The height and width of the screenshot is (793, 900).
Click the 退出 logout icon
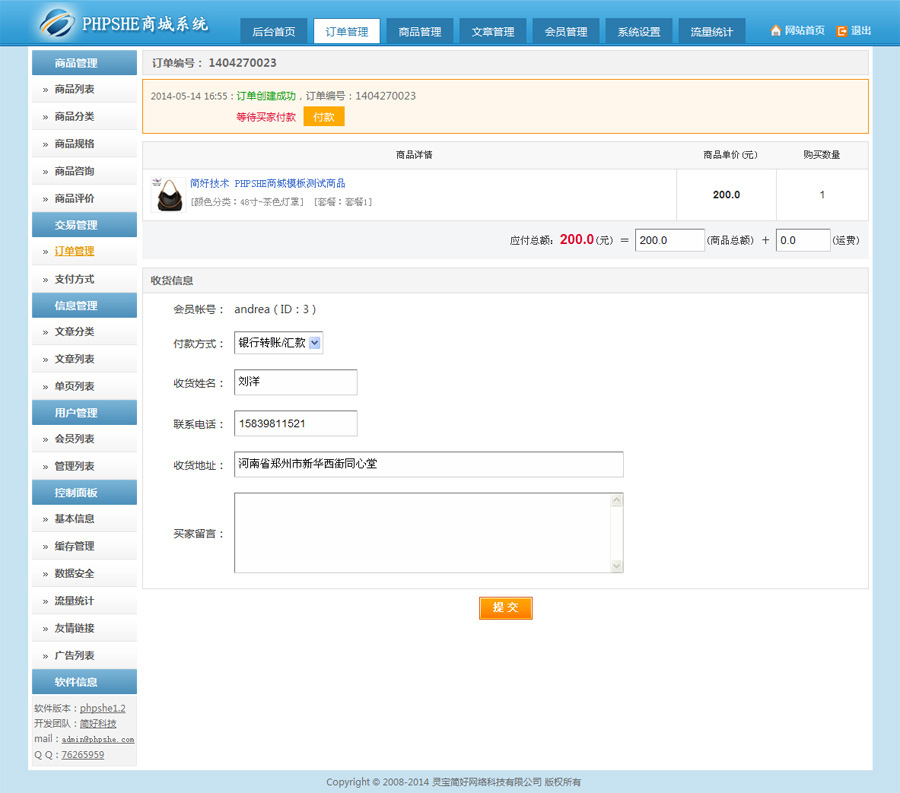click(842, 31)
